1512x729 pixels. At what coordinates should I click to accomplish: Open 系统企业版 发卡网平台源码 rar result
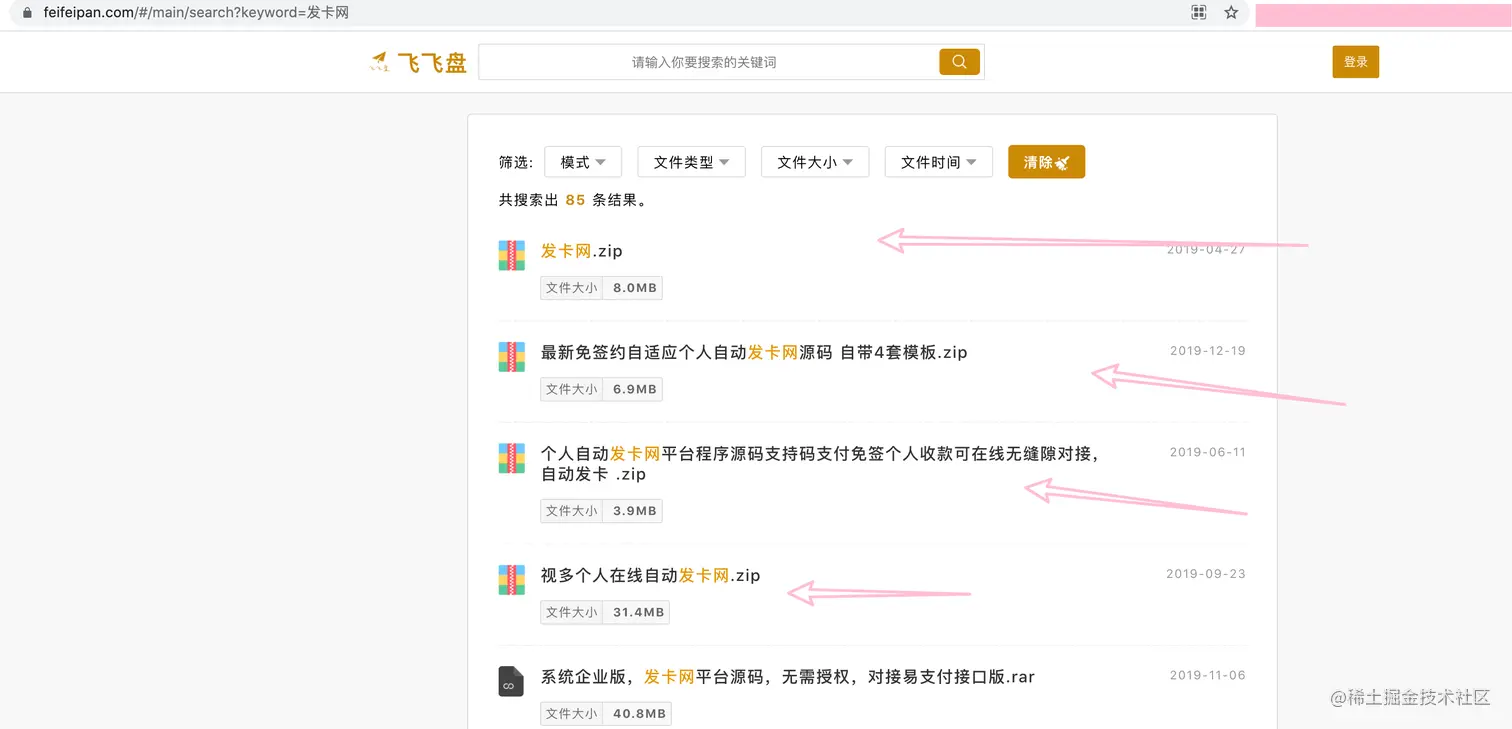pyautogui.click(x=788, y=677)
